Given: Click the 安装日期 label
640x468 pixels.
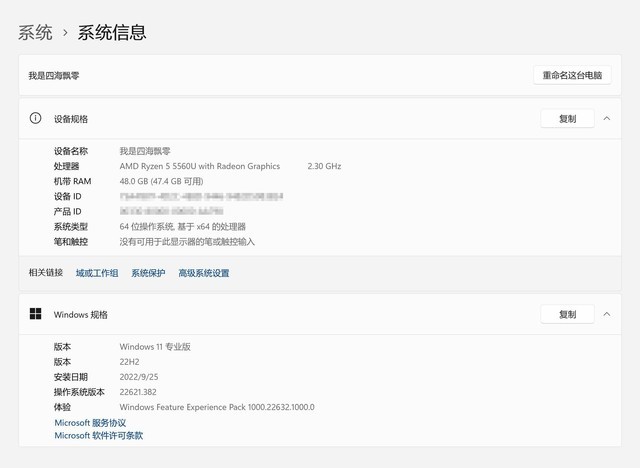Looking at the screenshot, I should [71, 377].
